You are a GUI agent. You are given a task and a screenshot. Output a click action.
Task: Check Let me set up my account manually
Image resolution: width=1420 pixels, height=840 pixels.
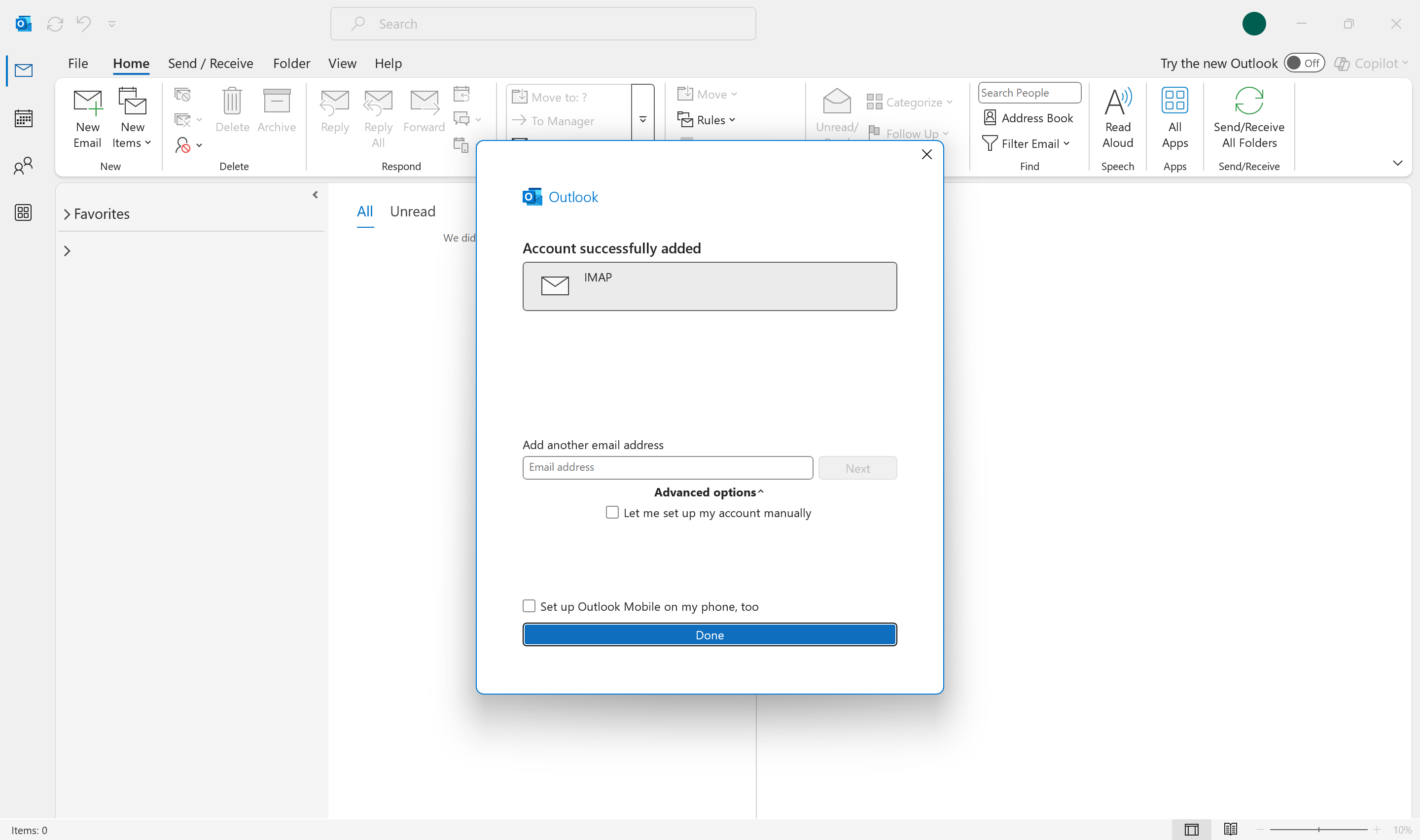tap(612, 512)
